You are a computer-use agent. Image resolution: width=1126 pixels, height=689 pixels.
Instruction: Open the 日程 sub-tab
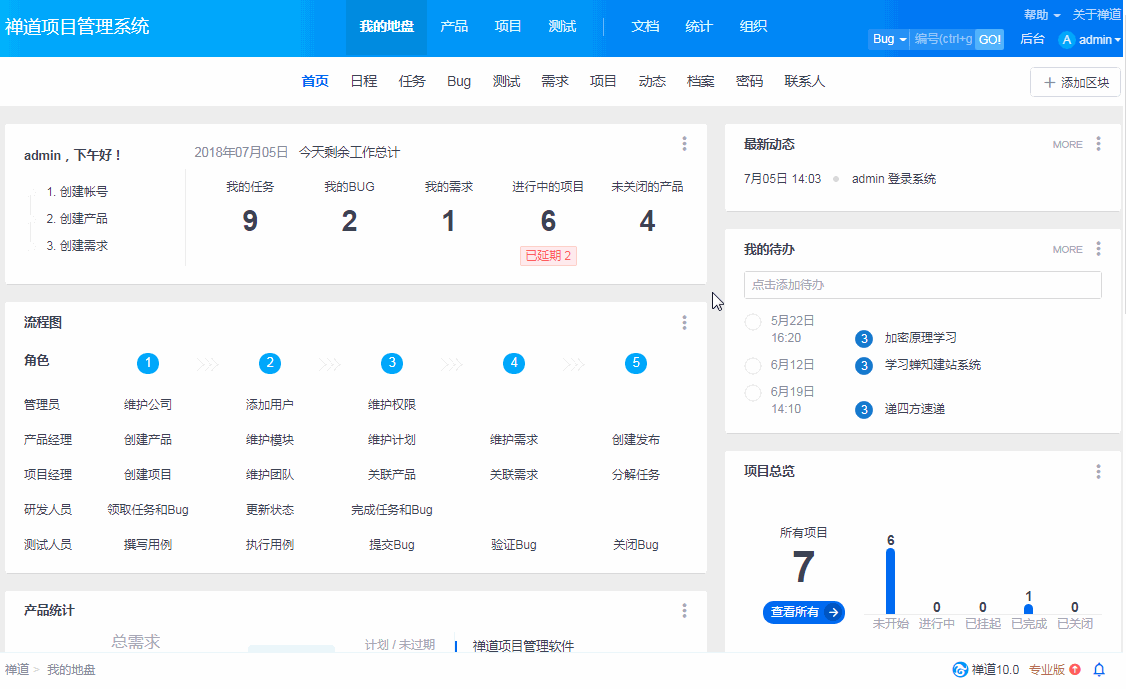pyautogui.click(x=364, y=82)
